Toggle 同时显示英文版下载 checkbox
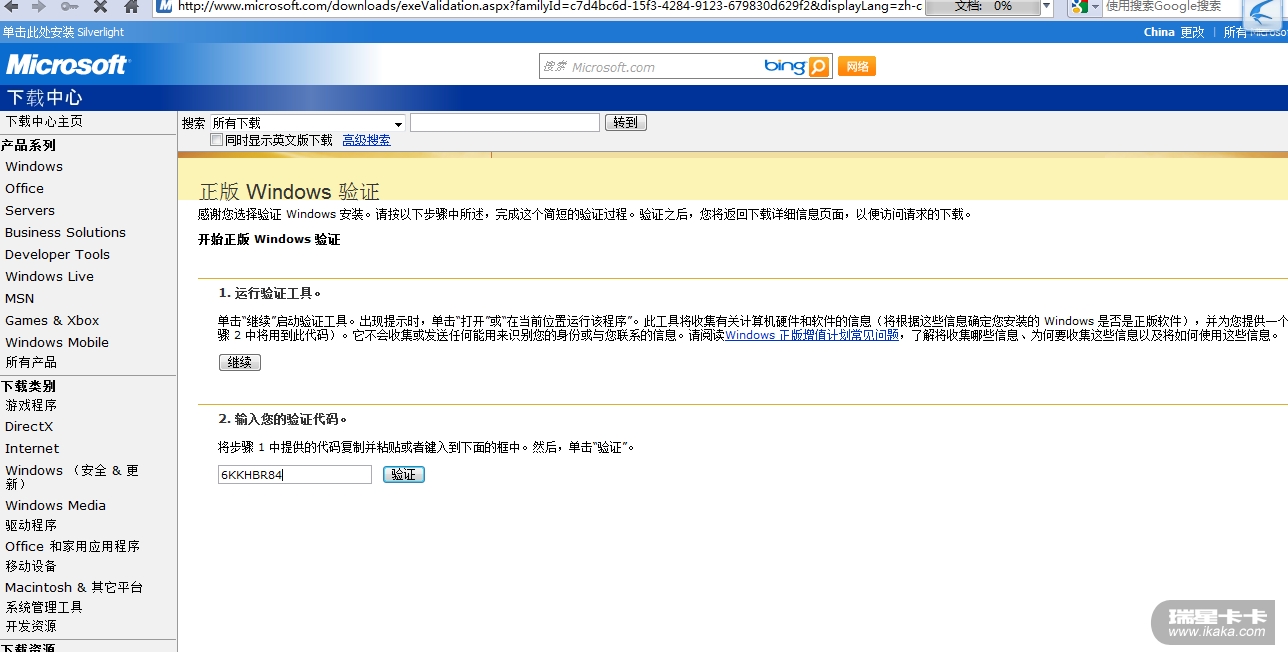The image size is (1288, 652). pyautogui.click(x=216, y=140)
